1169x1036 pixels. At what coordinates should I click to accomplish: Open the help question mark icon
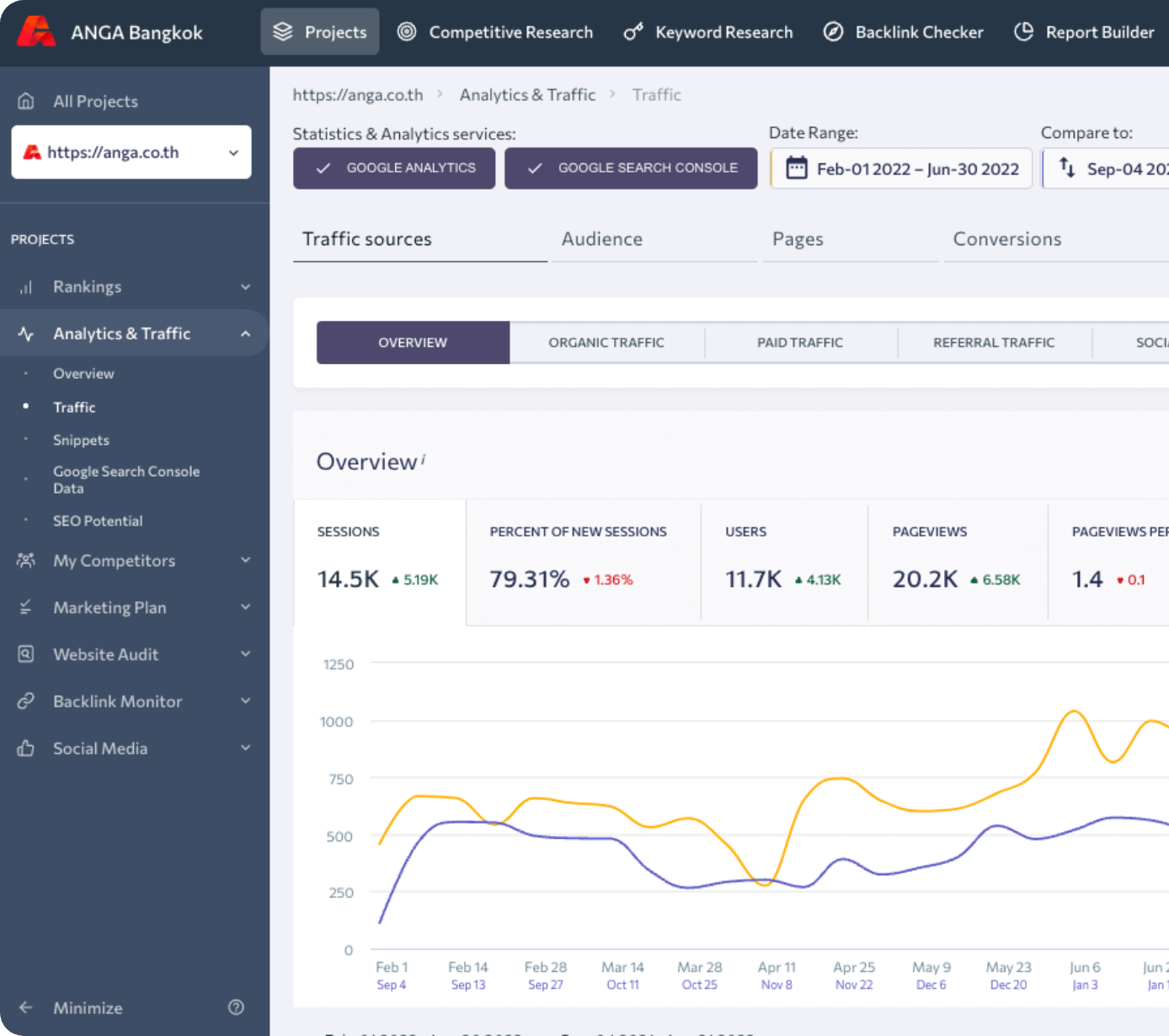tap(237, 1007)
